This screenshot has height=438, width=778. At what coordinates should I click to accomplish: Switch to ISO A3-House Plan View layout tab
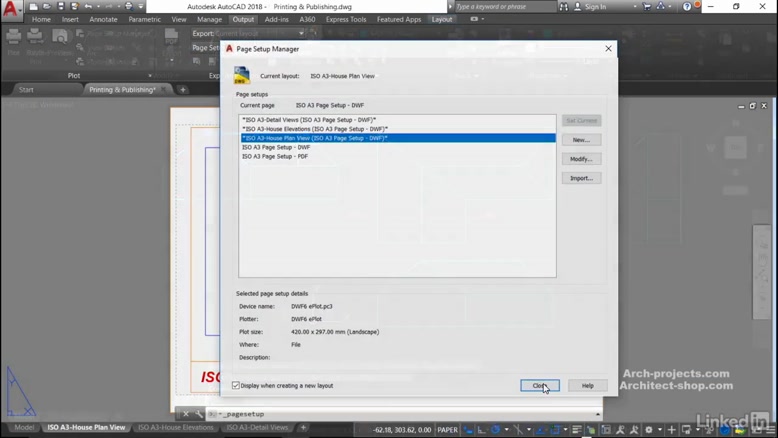[86, 428]
